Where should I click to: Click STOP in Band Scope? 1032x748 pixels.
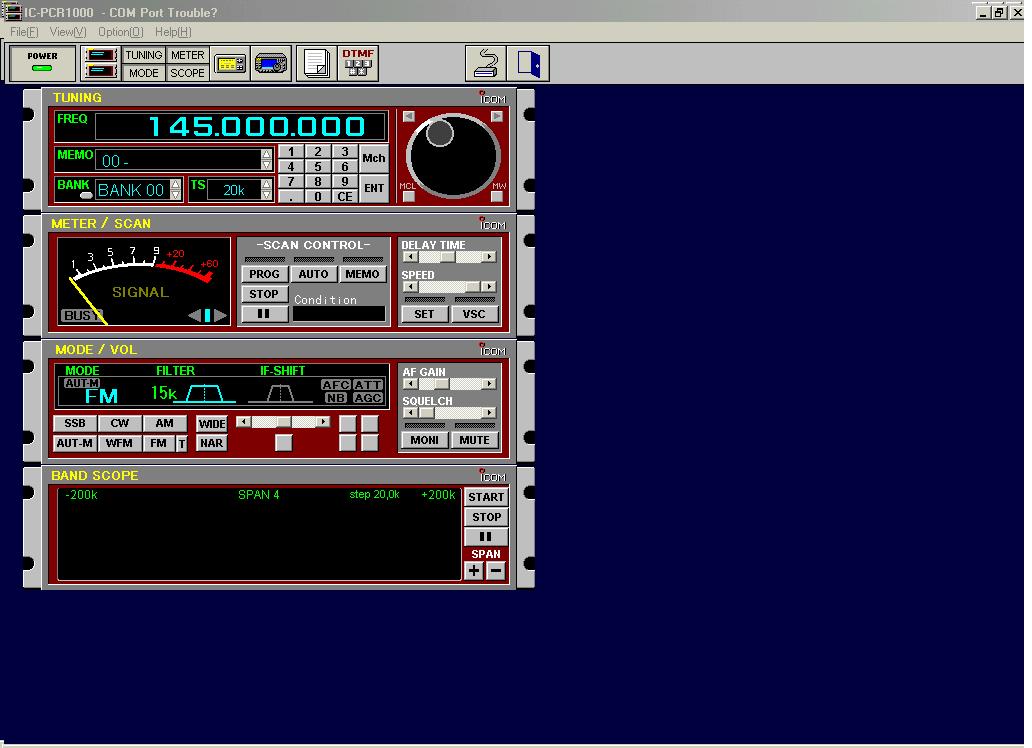pos(486,517)
